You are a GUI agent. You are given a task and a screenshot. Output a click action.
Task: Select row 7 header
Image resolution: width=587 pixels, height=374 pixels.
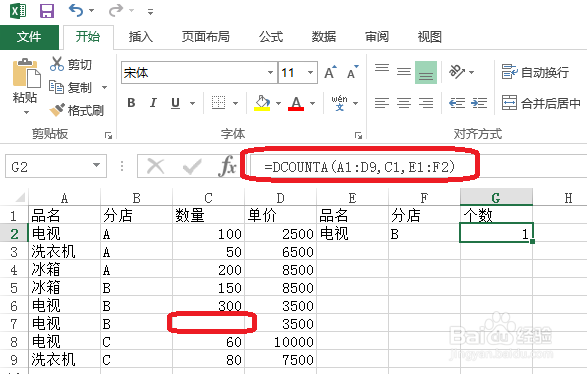tap(14, 323)
